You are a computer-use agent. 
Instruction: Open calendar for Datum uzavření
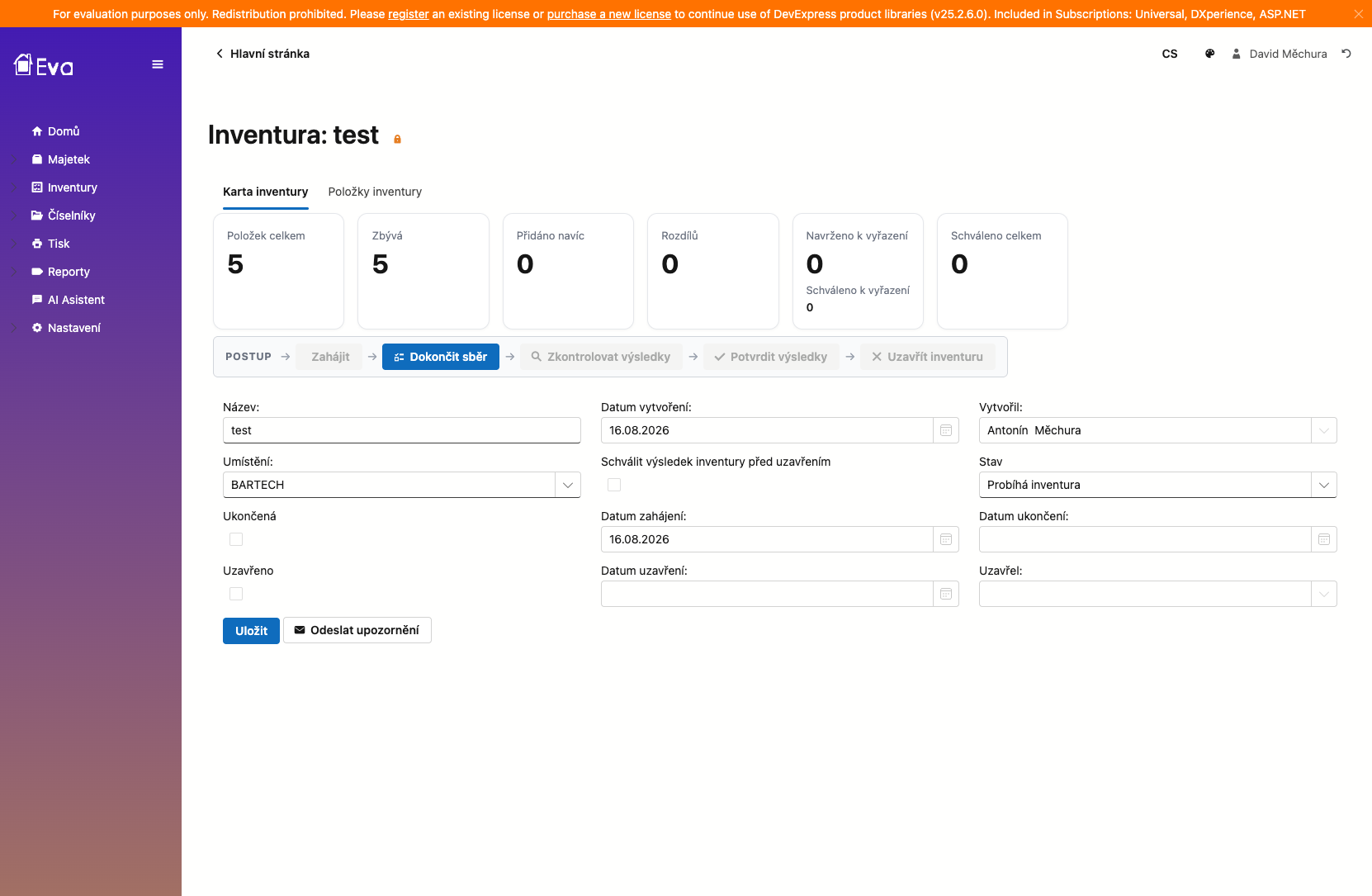(946, 594)
